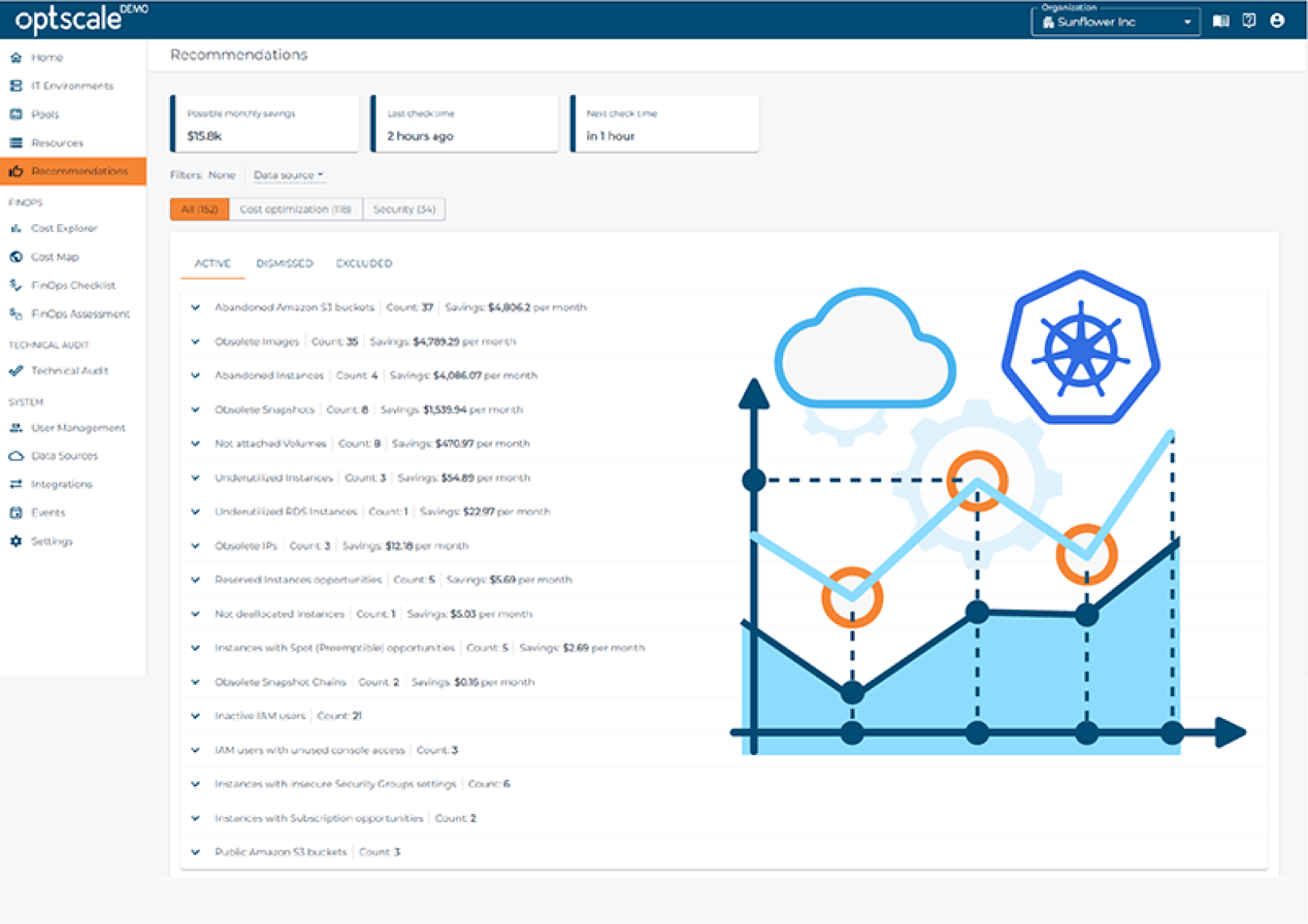Click the Recommendations thumbs-up icon
The image size is (1308, 924).
point(16,171)
